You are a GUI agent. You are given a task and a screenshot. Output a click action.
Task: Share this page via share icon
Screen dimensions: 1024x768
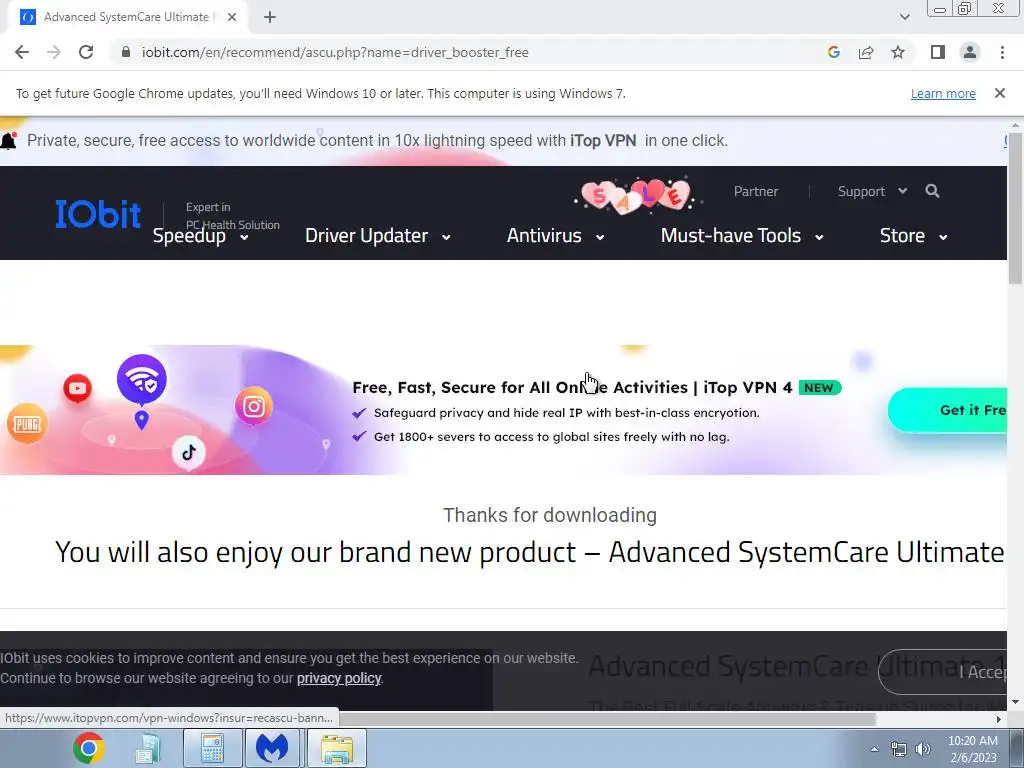[866, 52]
